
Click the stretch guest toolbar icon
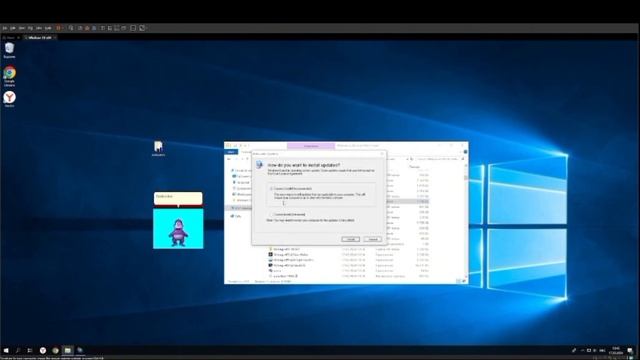tap(142, 28)
